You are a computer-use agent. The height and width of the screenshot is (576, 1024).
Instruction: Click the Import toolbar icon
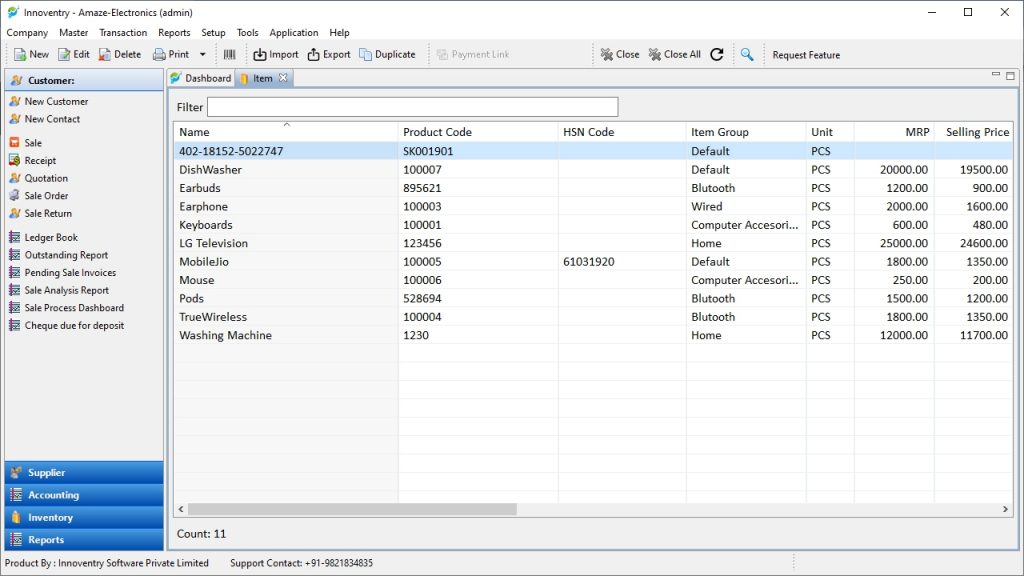pyautogui.click(x=260, y=54)
